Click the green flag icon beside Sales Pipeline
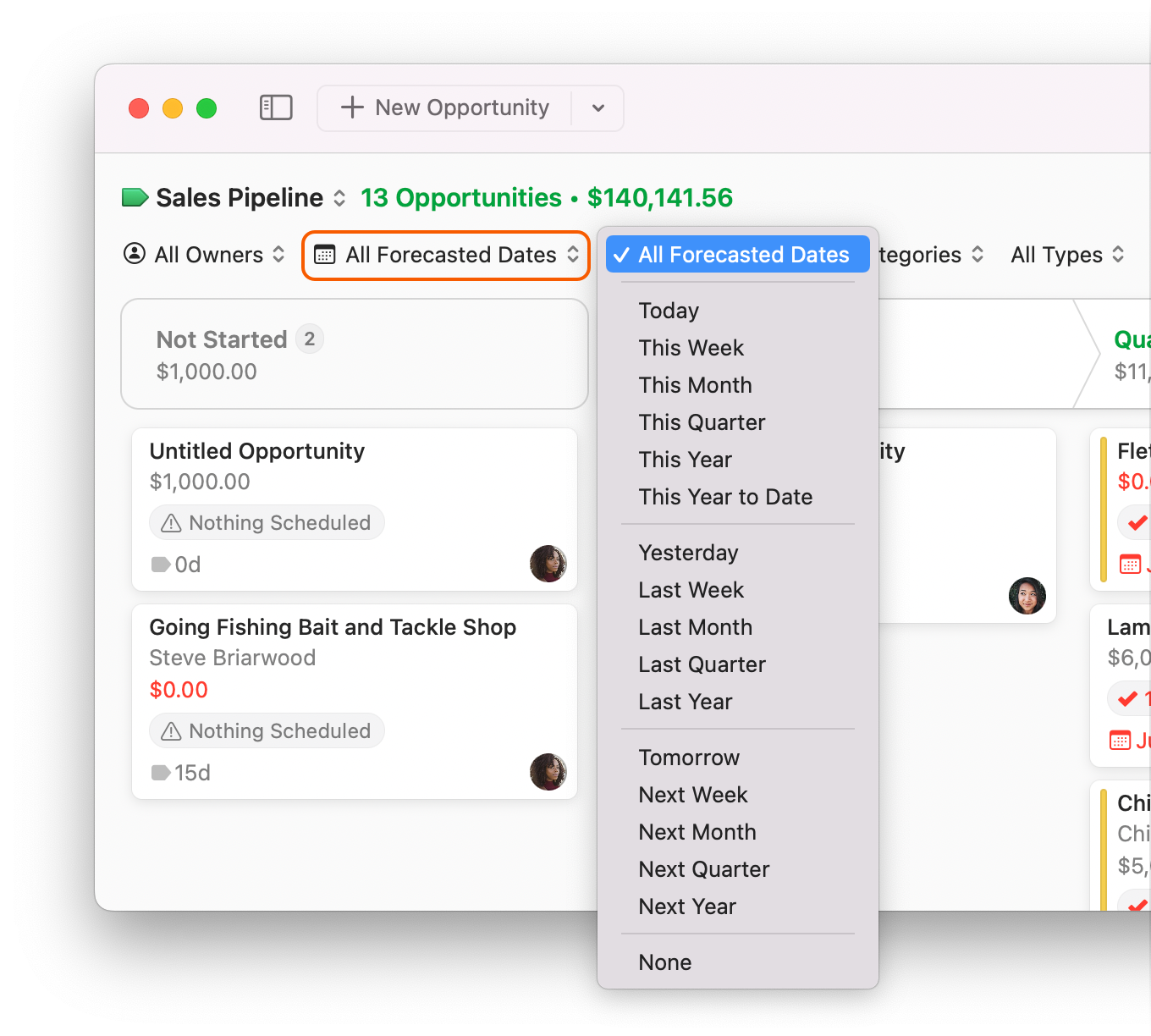1151x1036 pixels. pyautogui.click(x=135, y=196)
